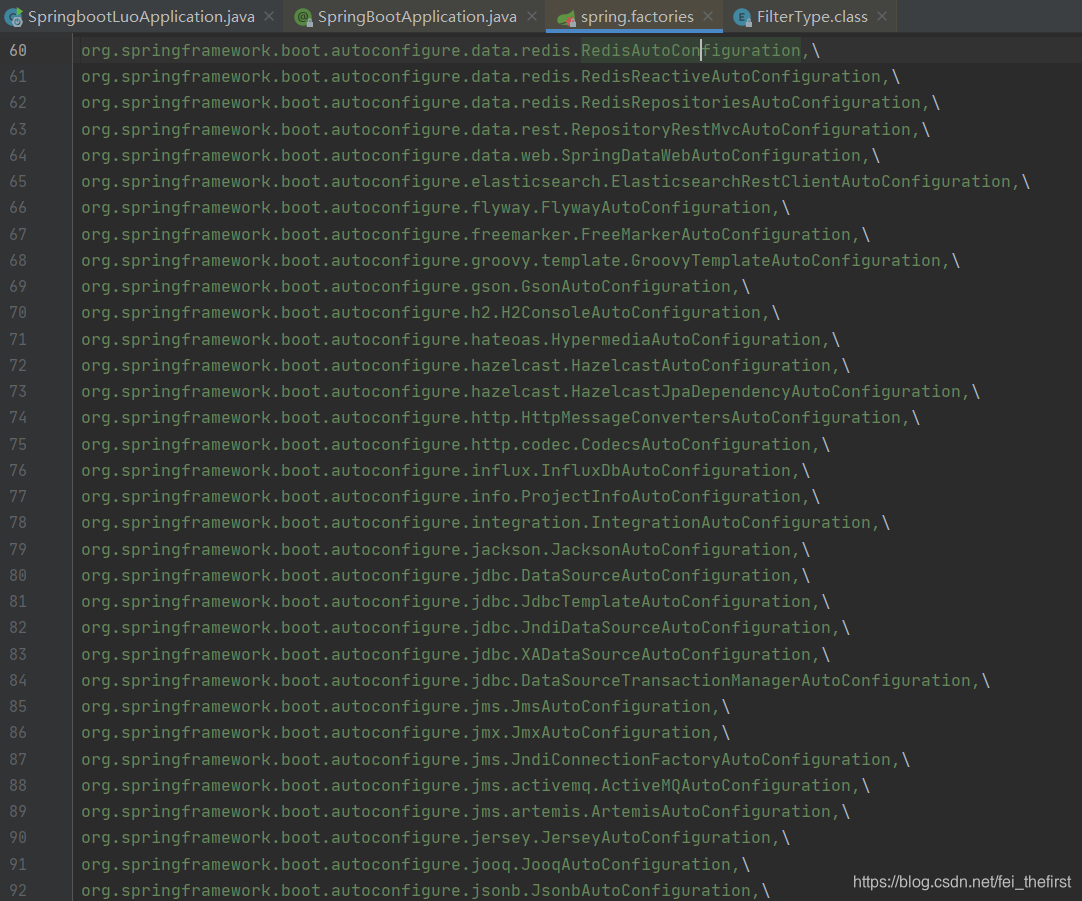Click GroovyTemplateAutoConfiguration entry
The height and width of the screenshot is (901, 1082).
pos(786,260)
